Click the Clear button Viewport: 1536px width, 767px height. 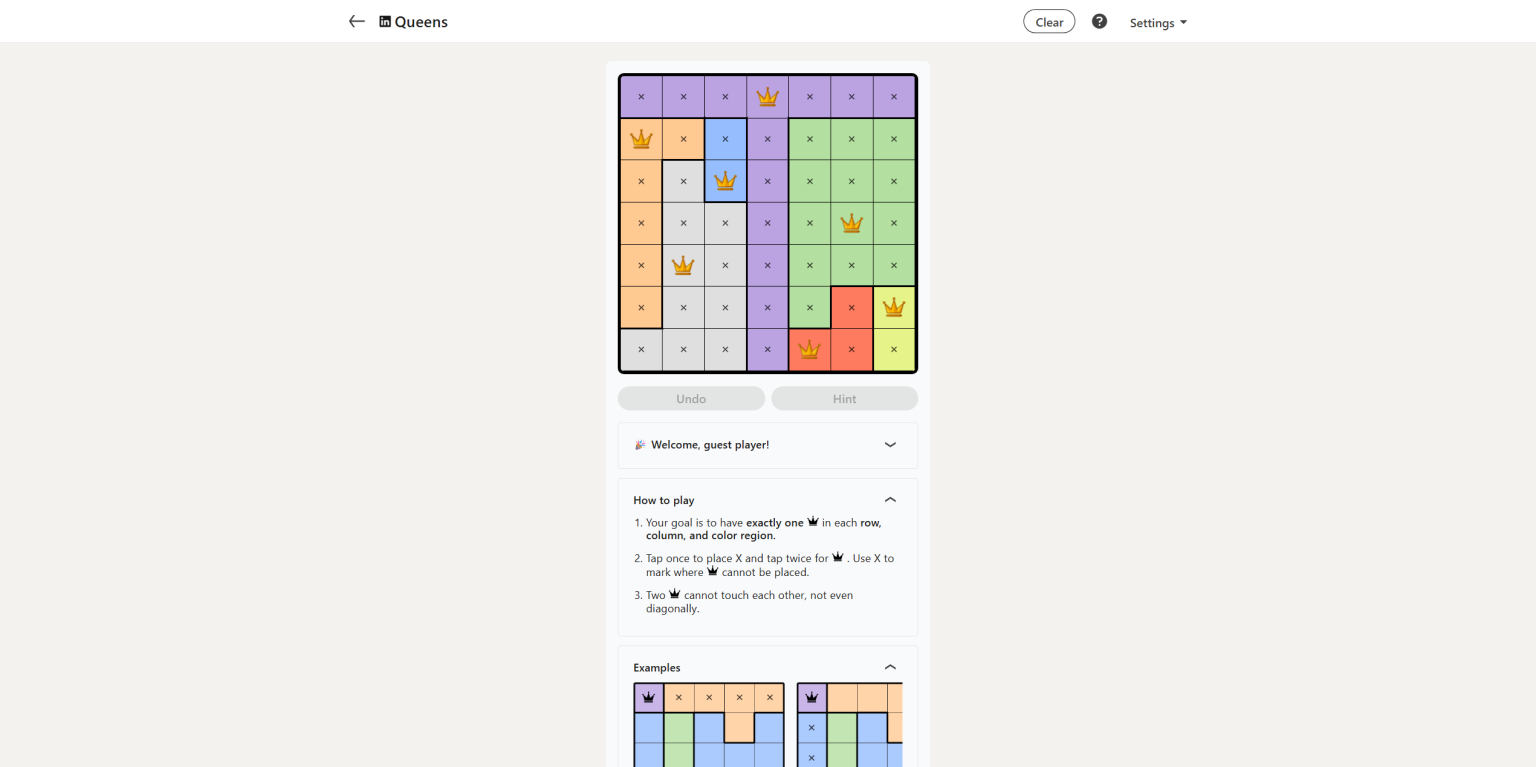[x=1048, y=20]
